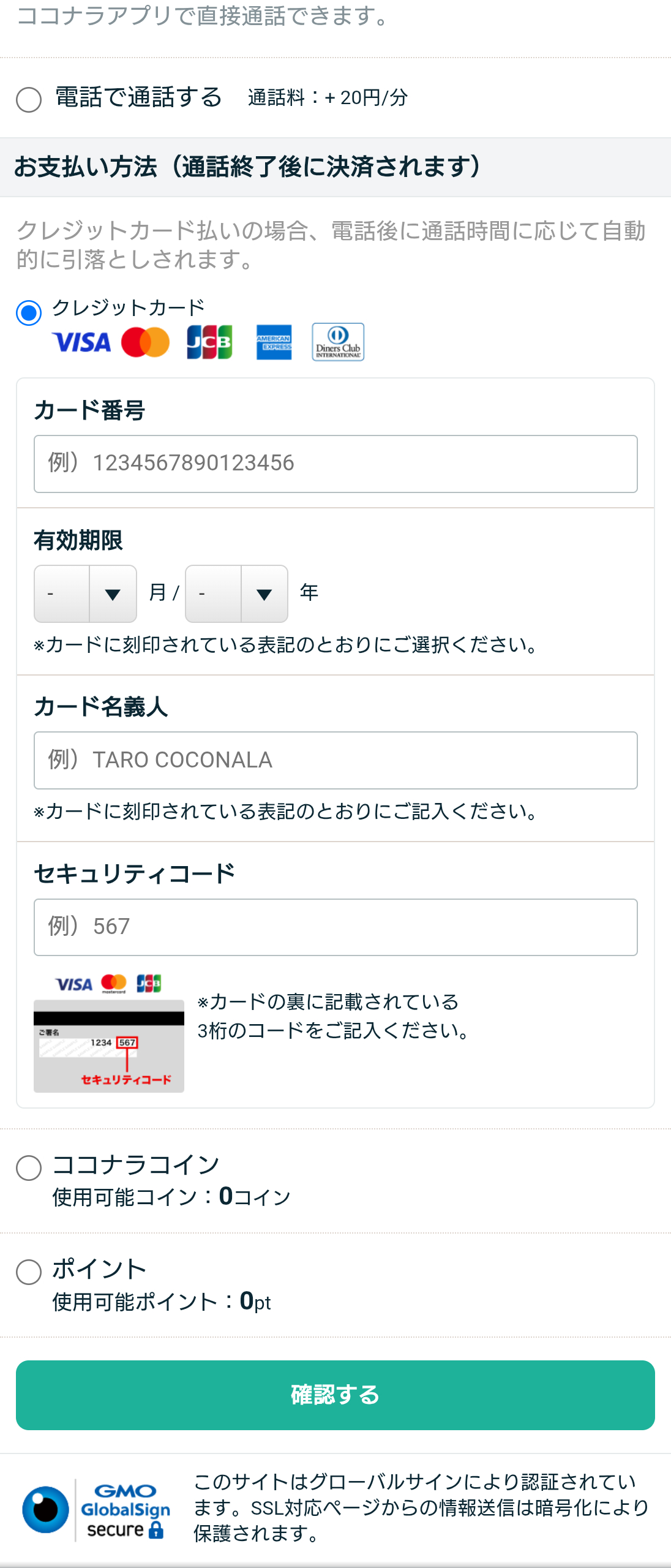Click the security code card illustration
This screenshot has width=671, height=1568.
[109, 1046]
